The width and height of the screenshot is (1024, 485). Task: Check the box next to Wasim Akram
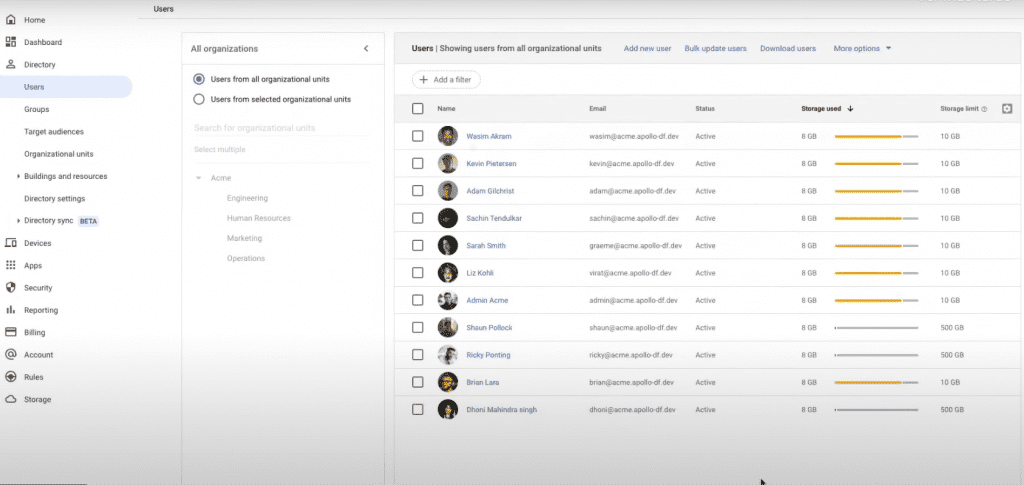[x=418, y=136]
